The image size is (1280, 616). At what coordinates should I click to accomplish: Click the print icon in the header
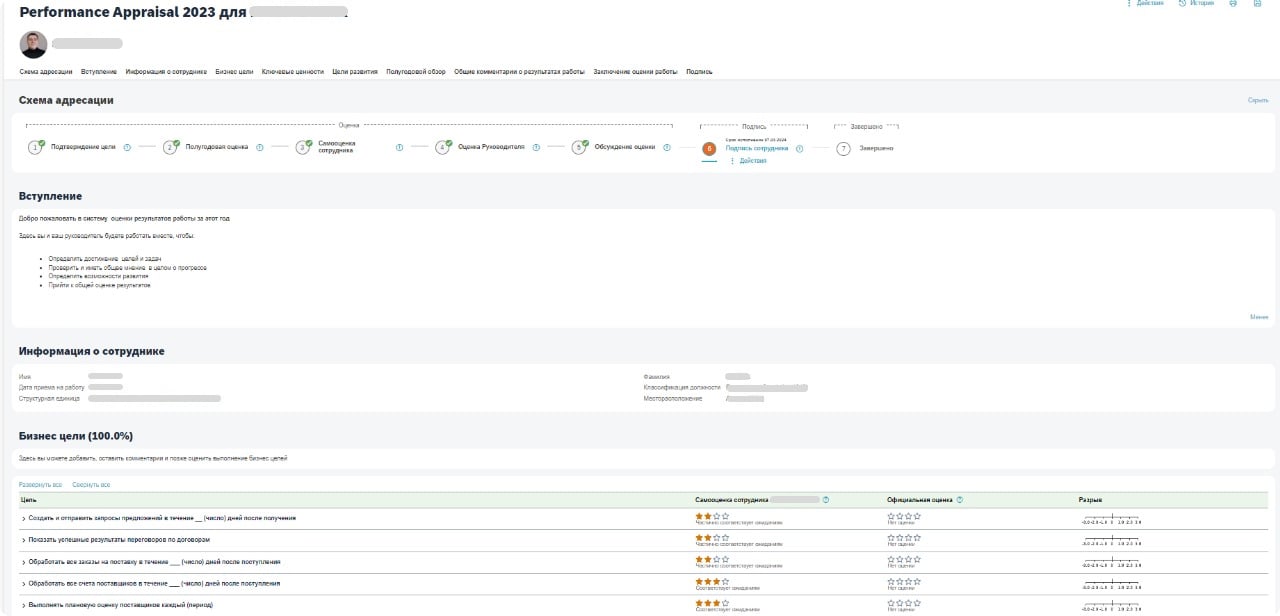click(x=1232, y=4)
